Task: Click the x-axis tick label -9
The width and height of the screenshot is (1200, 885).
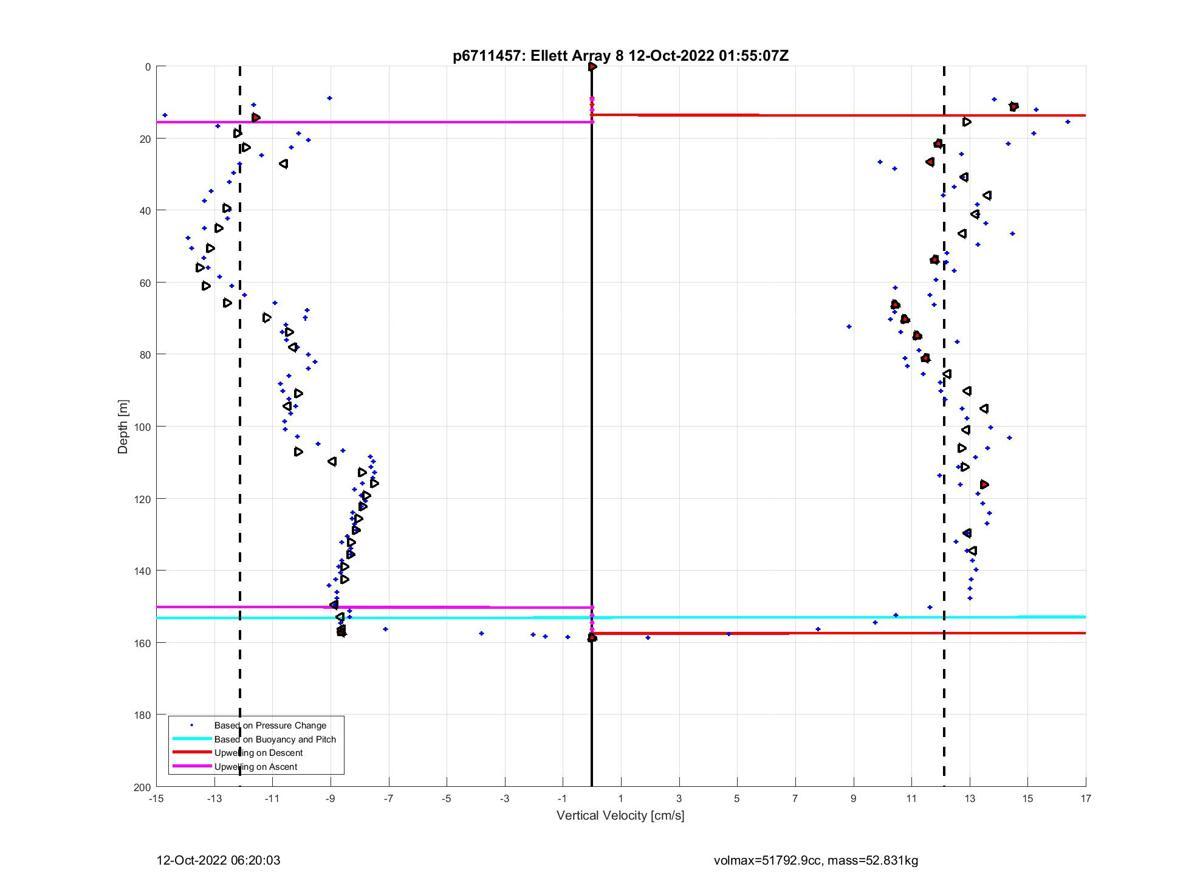Action: pyautogui.click(x=330, y=798)
